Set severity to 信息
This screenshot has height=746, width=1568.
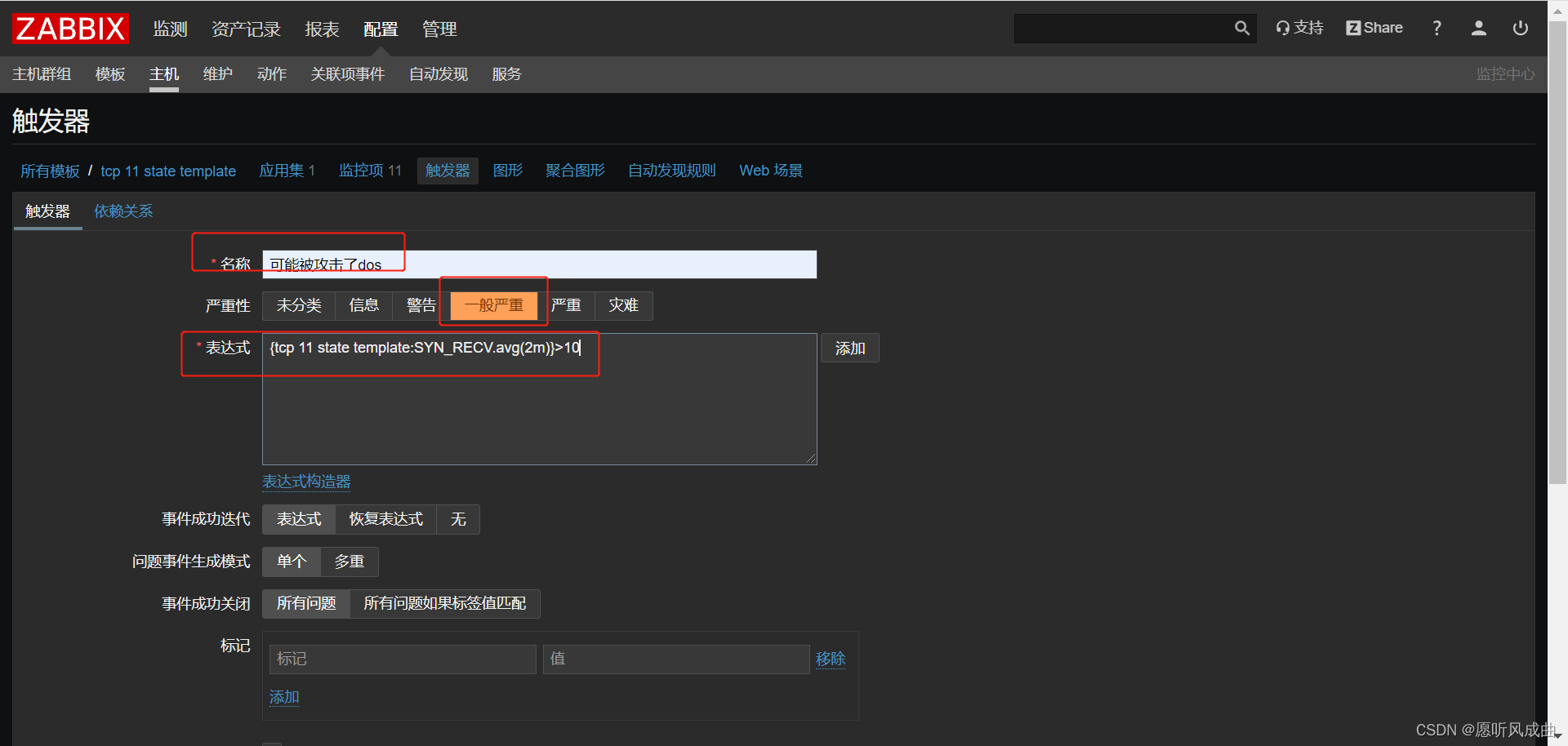[x=364, y=305]
